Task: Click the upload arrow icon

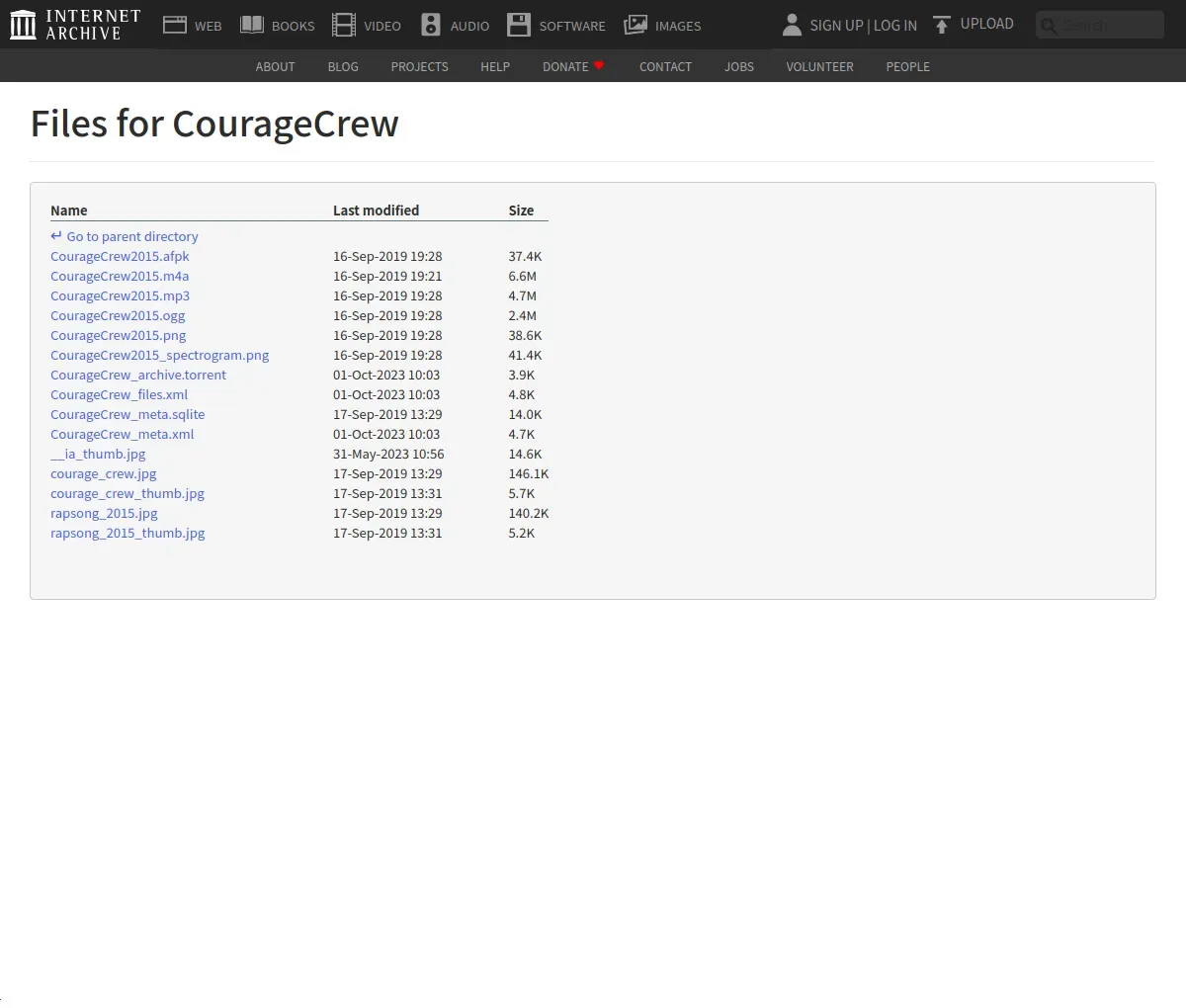Action: tap(942, 25)
